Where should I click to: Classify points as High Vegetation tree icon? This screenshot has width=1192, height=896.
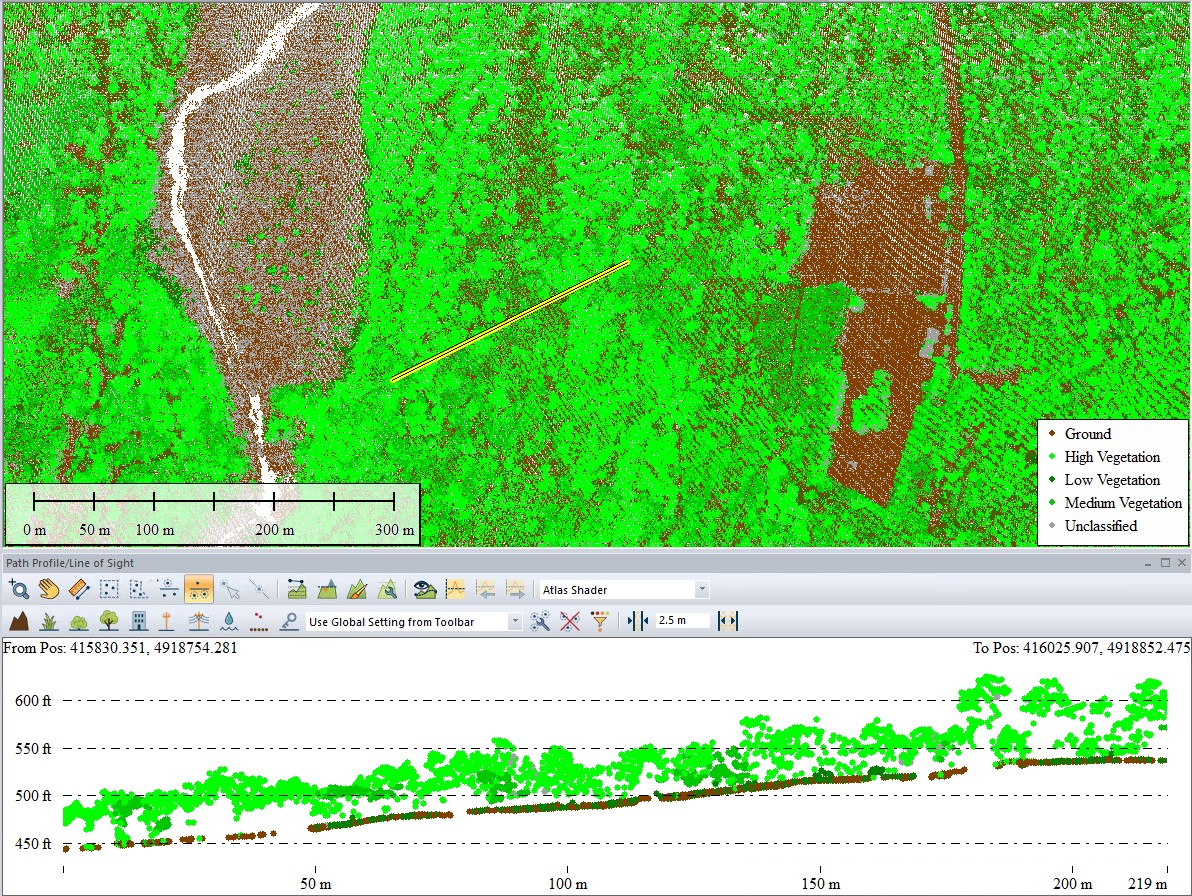tap(109, 621)
